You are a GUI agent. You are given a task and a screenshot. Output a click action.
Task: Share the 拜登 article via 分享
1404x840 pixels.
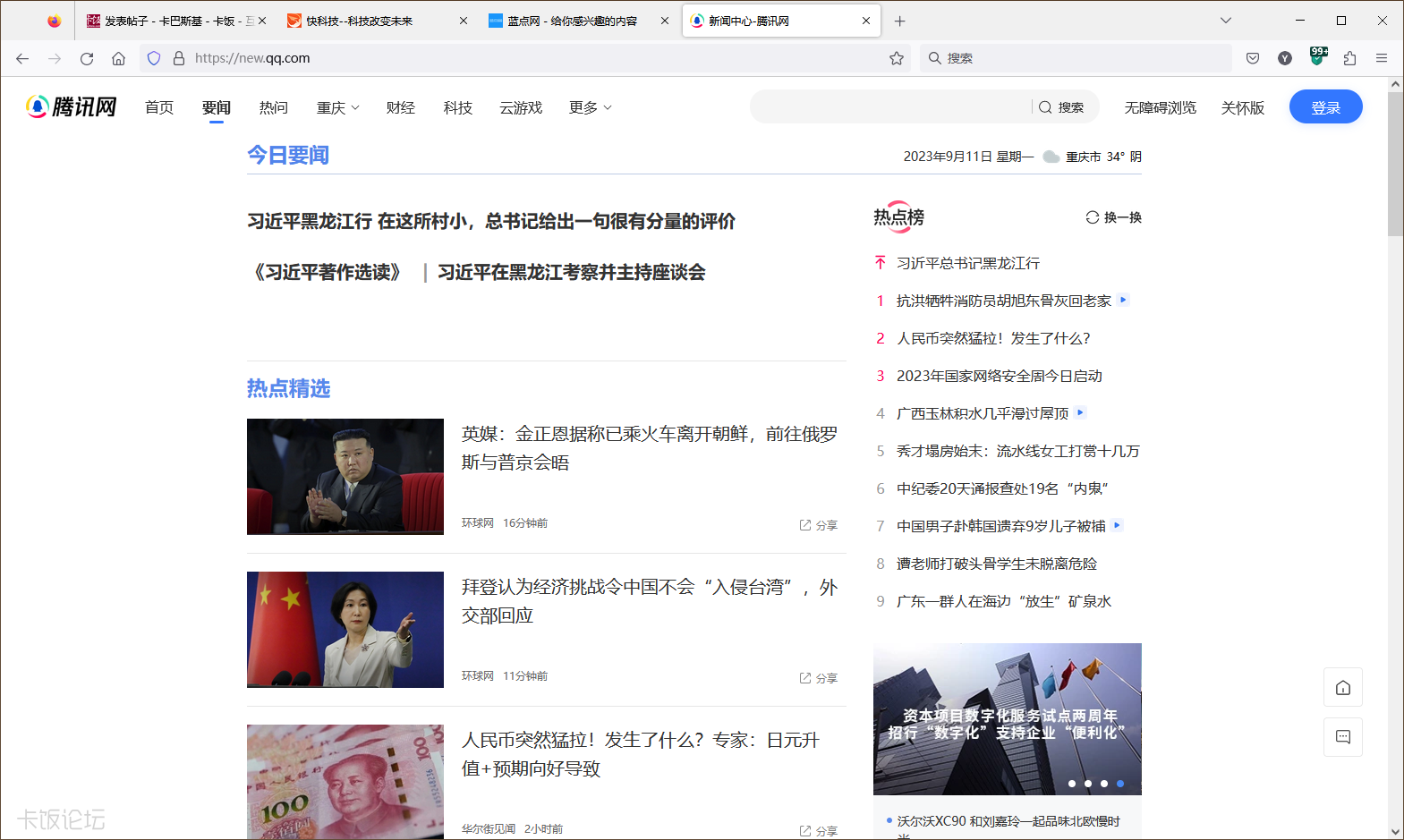pyautogui.click(x=819, y=678)
